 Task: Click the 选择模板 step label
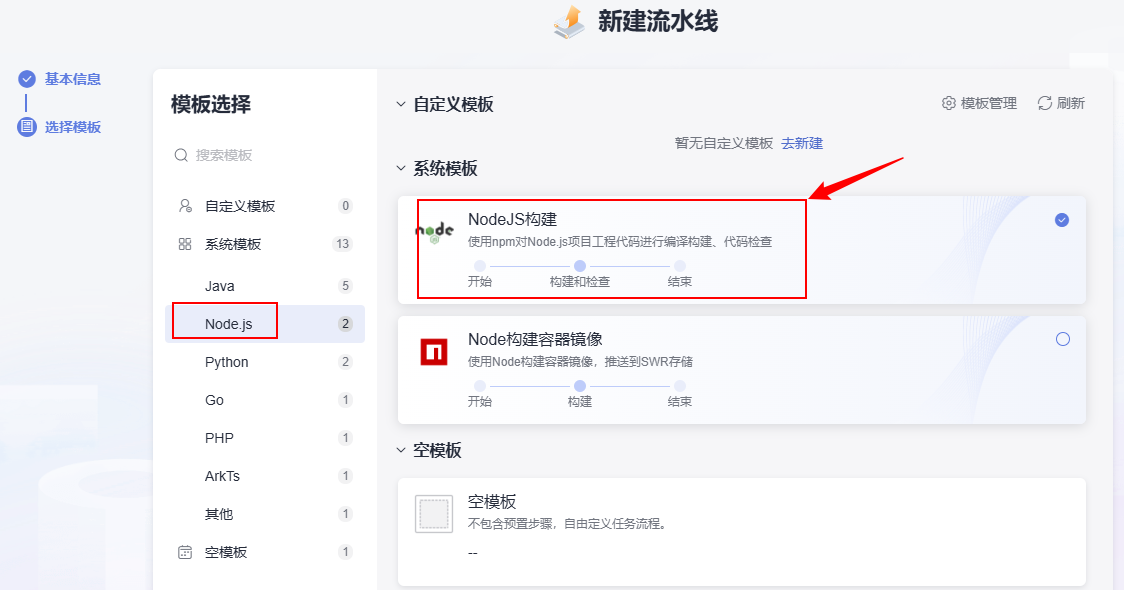72,127
